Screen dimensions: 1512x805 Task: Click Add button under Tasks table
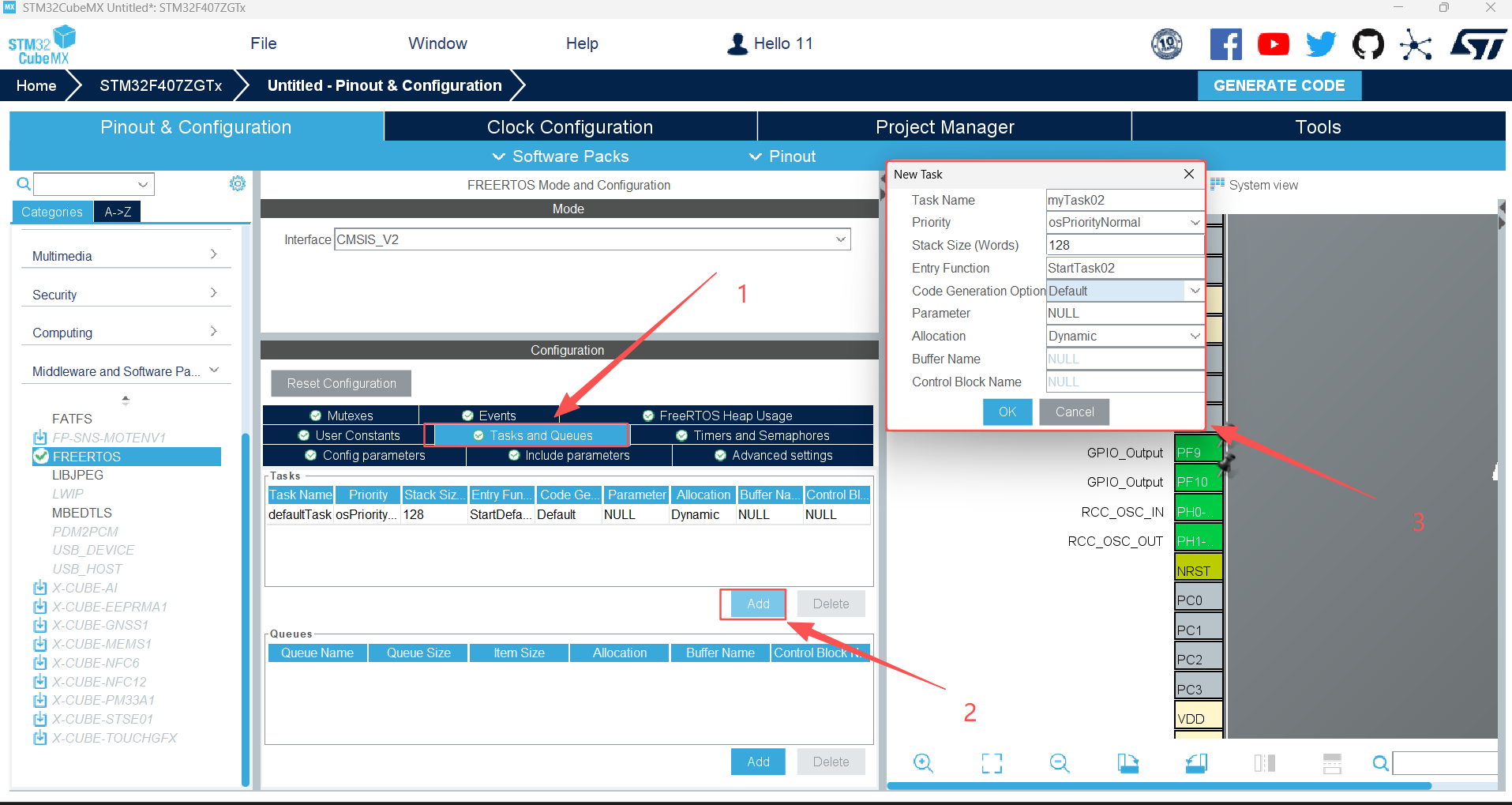click(758, 604)
